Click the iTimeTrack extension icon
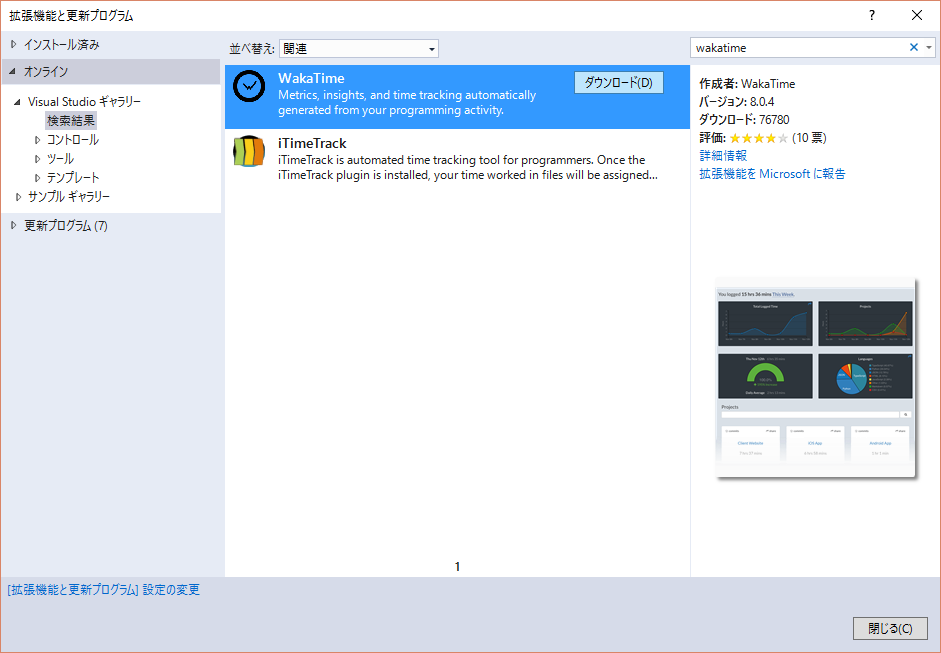This screenshot has height=653, width=941. click(x=249, y=151)
